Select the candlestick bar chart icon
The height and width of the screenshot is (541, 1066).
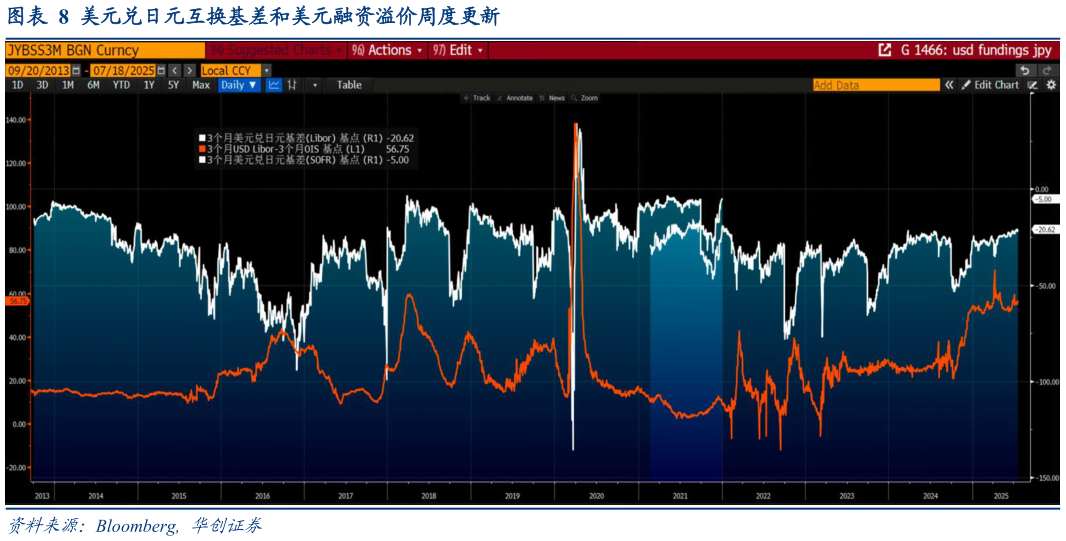(x=293, y=85)
